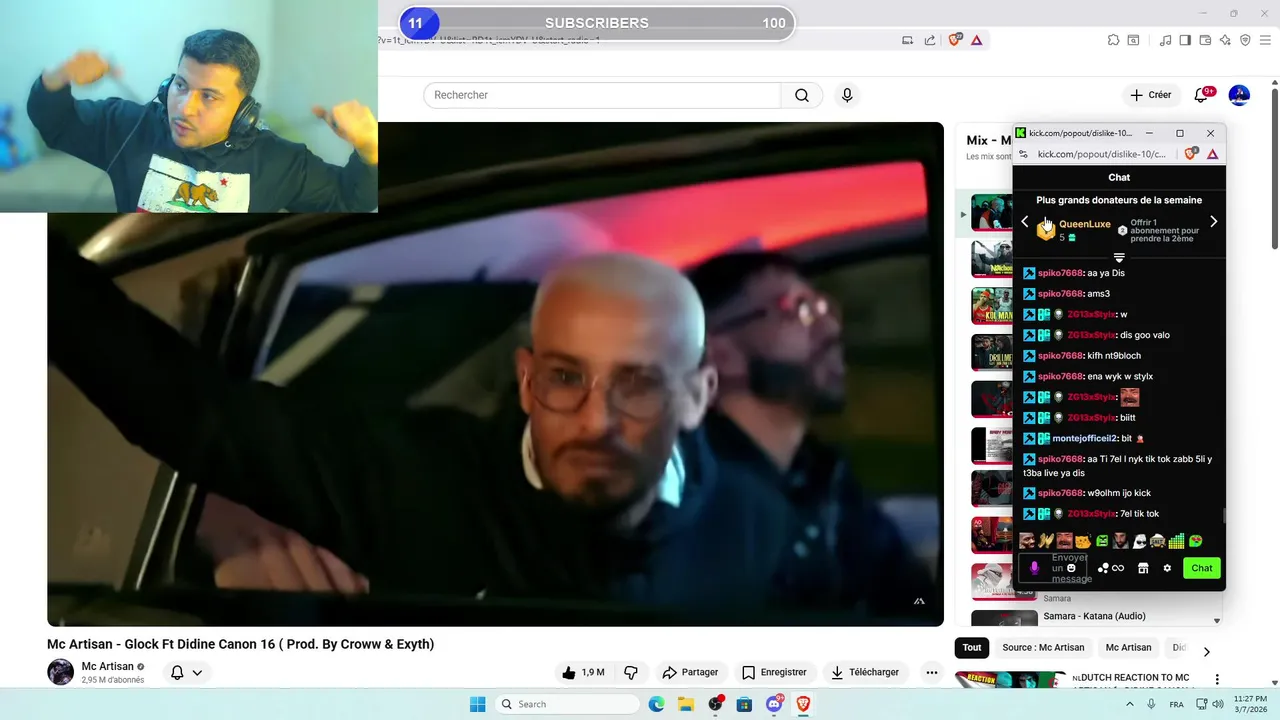
Task: Open the browser extensions puzzle icon
Action: click(1113, 40)
